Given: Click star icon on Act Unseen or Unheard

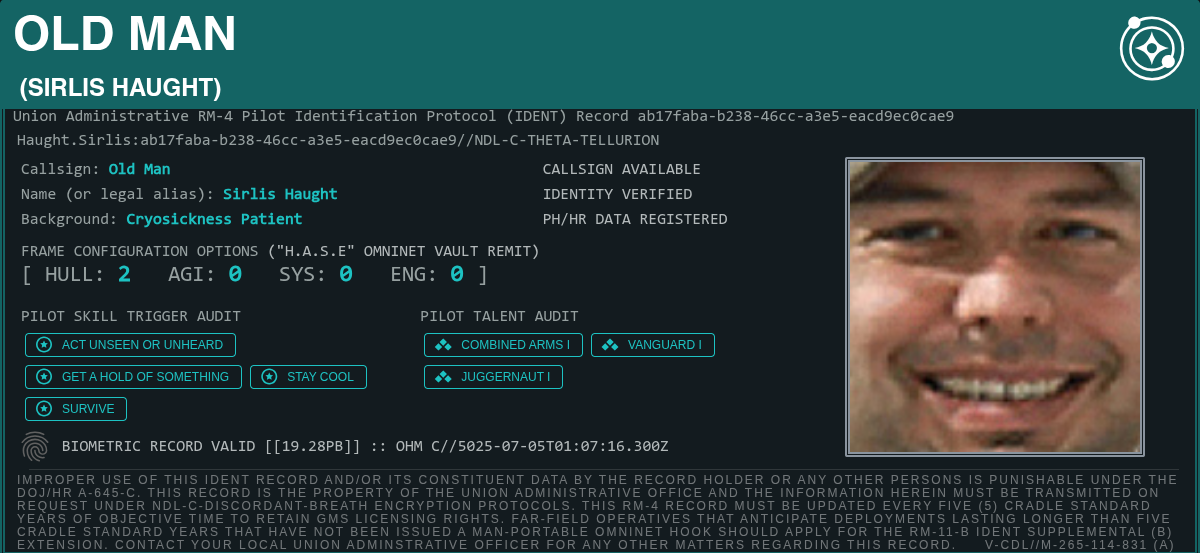Looking at the screenshot, I should click(x=44, y=345).
